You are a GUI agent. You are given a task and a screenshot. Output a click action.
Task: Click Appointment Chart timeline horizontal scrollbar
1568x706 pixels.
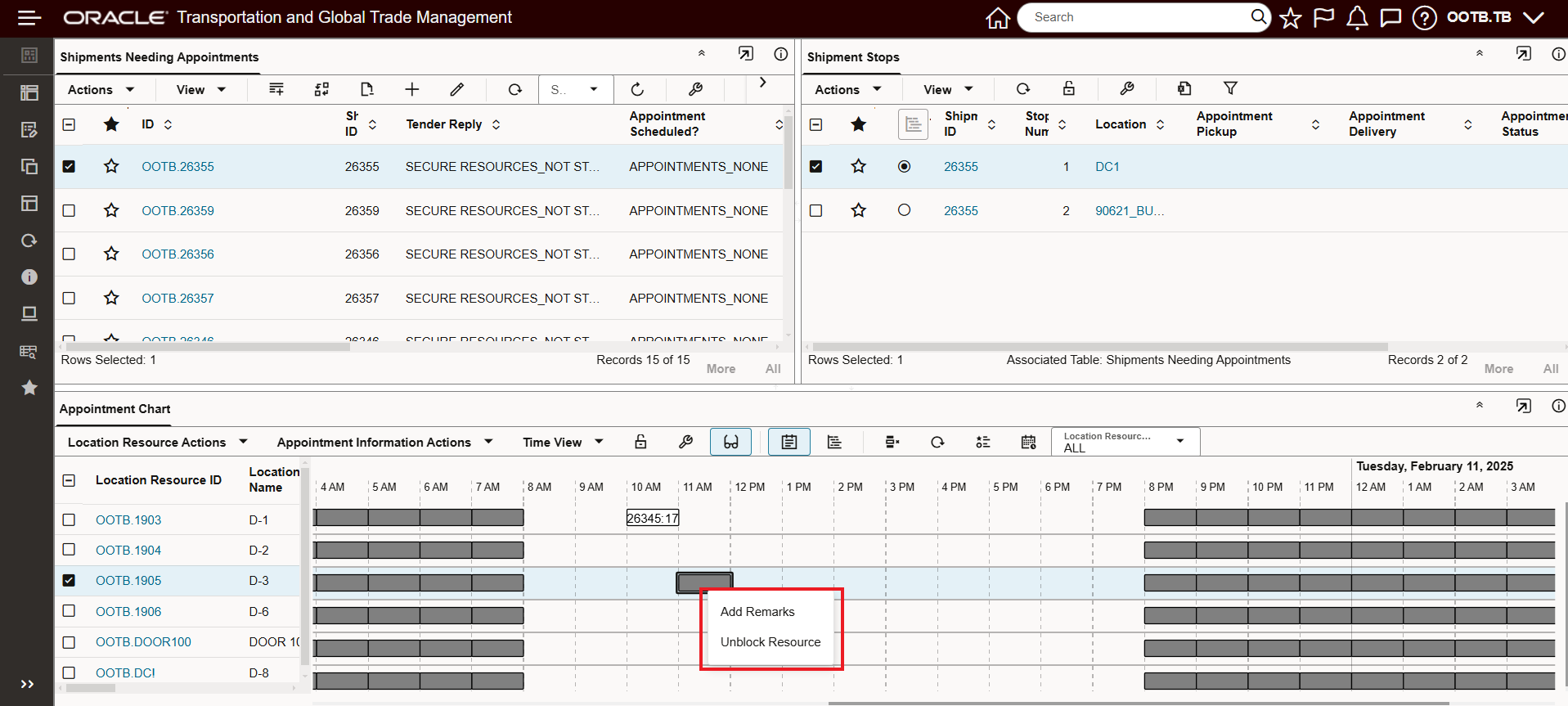(x=1139, y=704)
